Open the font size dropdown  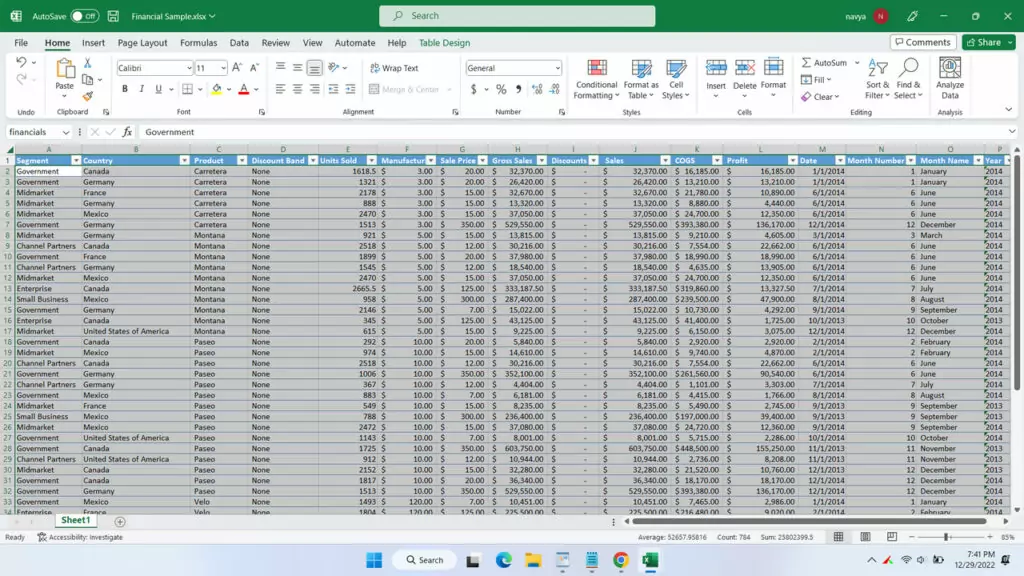(223, 68)
